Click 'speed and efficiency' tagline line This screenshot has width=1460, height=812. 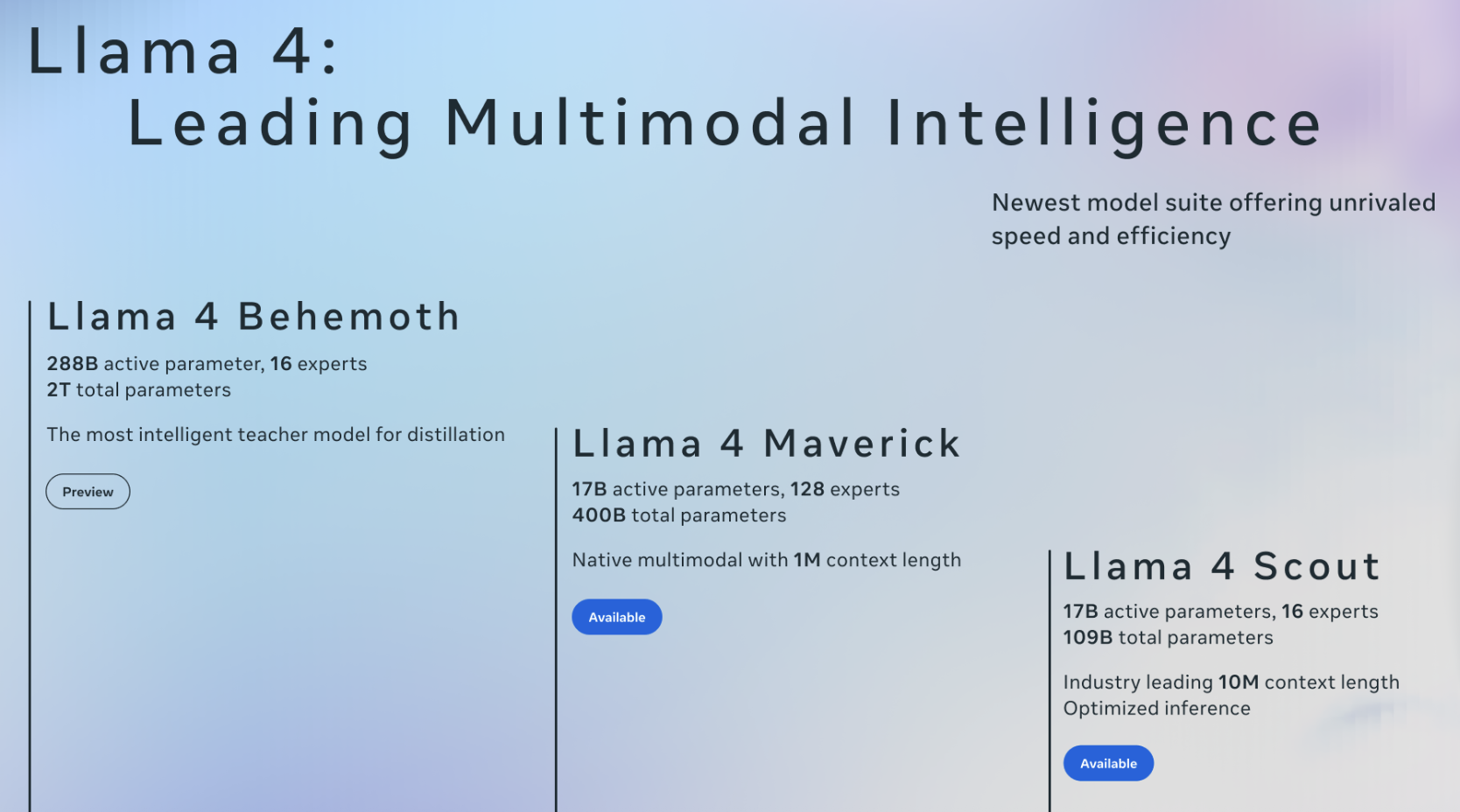1112,236
